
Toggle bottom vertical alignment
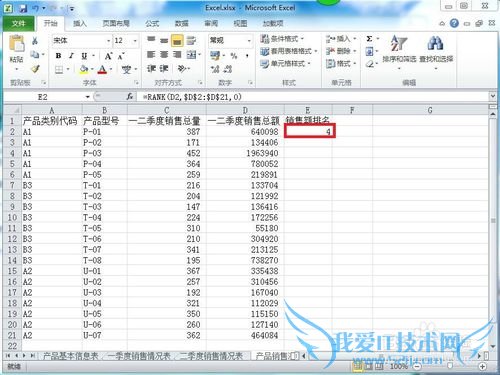[x=177, y=41]
